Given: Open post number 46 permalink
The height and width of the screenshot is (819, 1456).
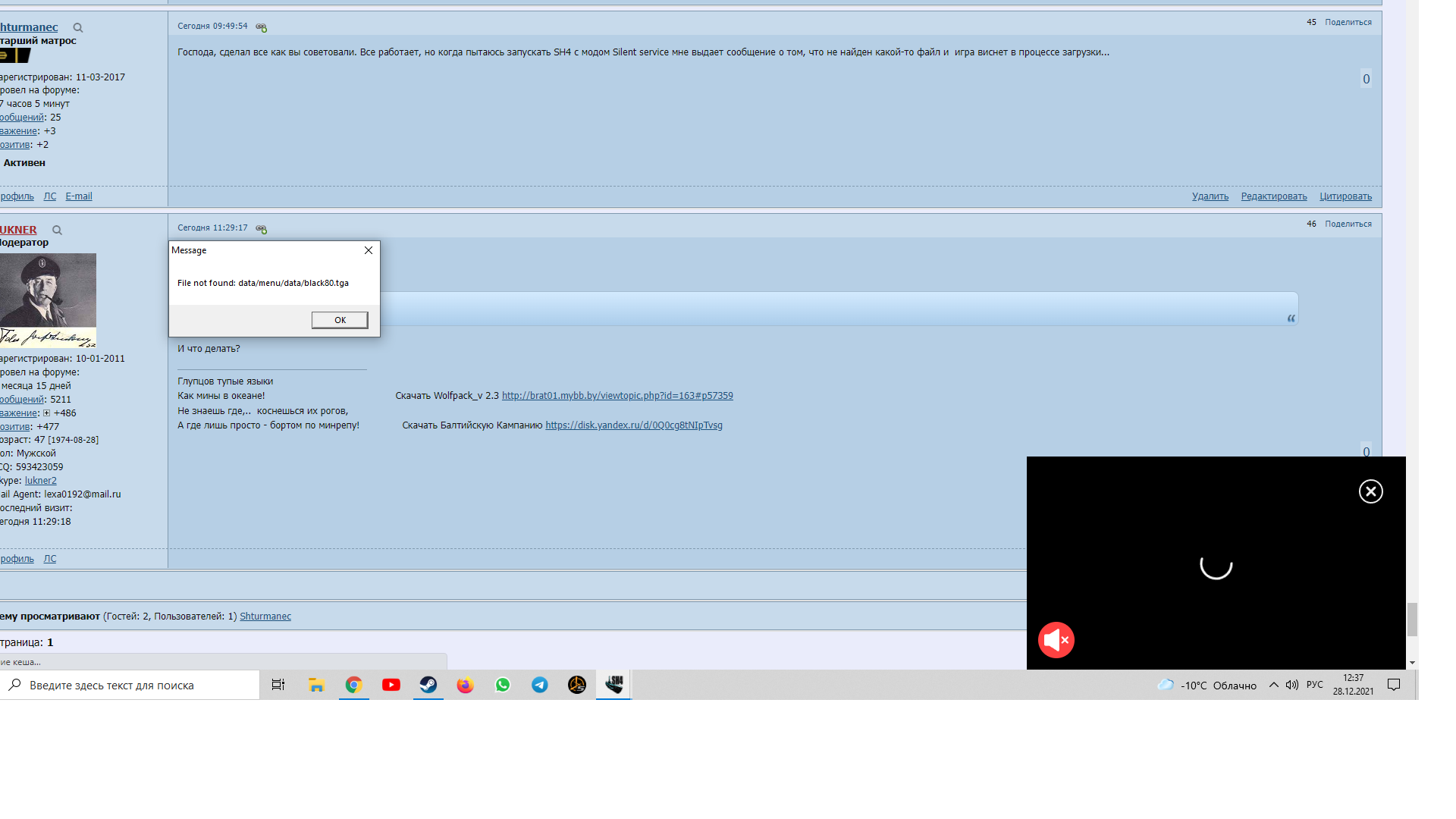Looking at the screenshot, I should point(1311,224).
